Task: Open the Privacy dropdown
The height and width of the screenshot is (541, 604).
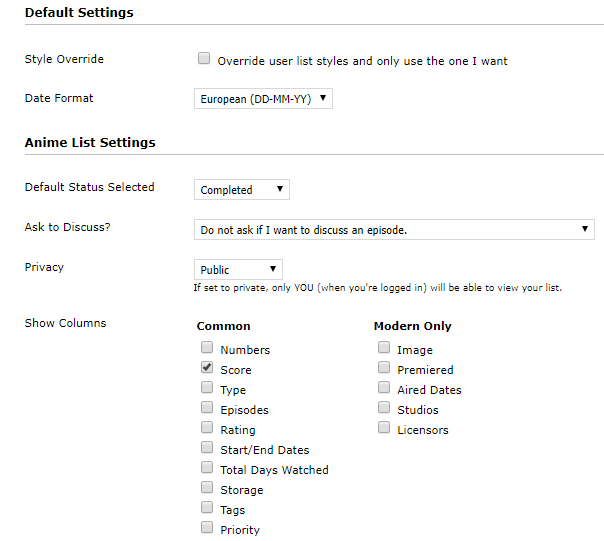Action: click(238, 269)
